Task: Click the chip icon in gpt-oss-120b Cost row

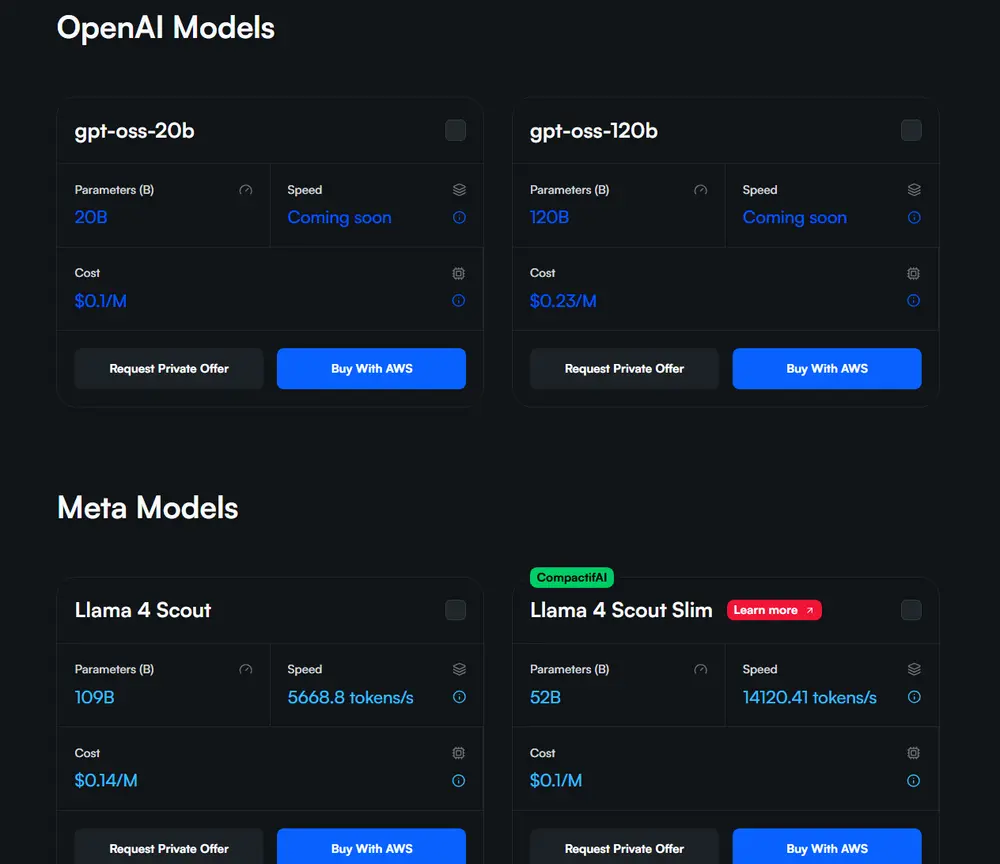Action: (914, 273)
